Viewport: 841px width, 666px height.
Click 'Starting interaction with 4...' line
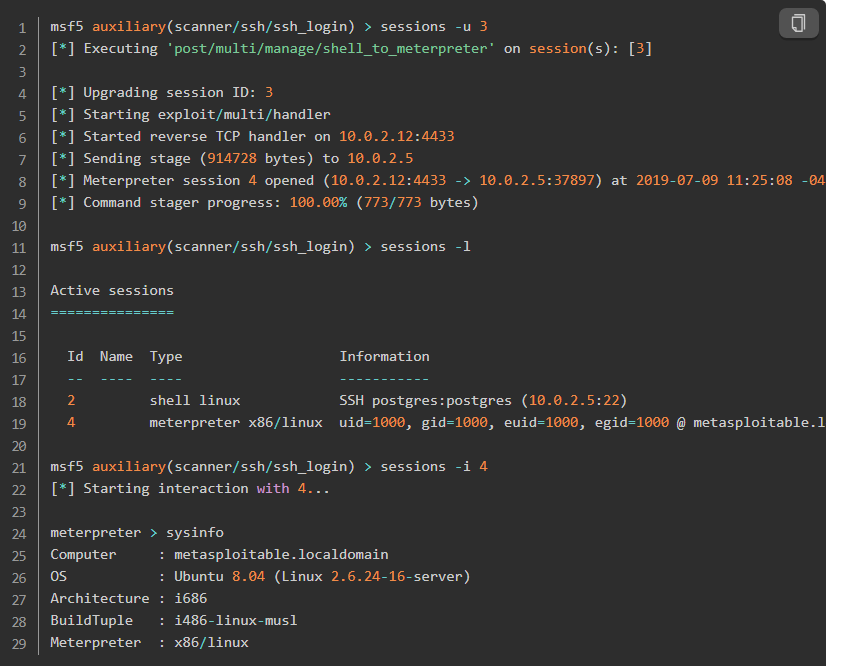tap(190, 489)
